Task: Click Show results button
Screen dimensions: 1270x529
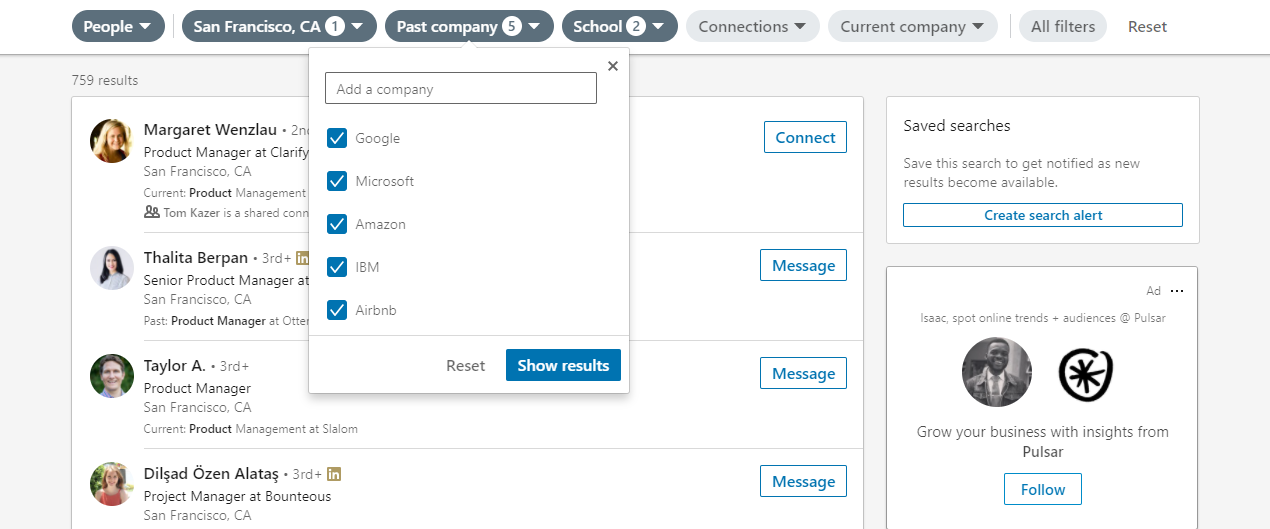Action: point(563,365)
